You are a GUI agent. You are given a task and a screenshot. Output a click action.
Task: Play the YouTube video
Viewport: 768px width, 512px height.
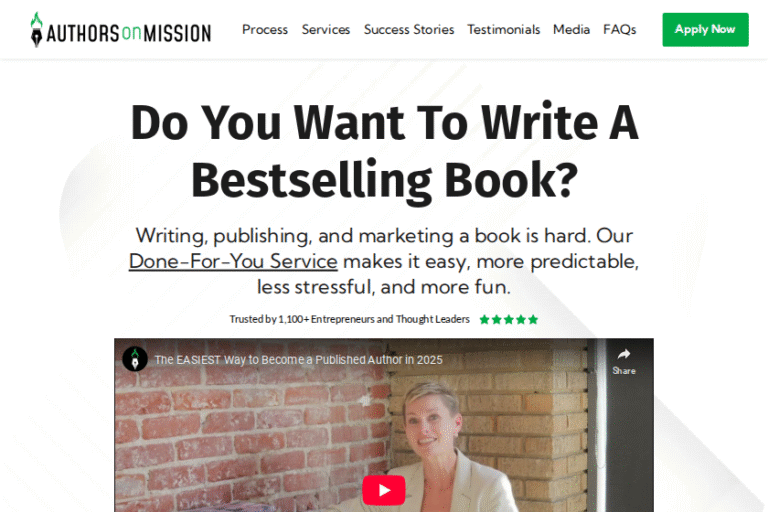pos(384,489)
